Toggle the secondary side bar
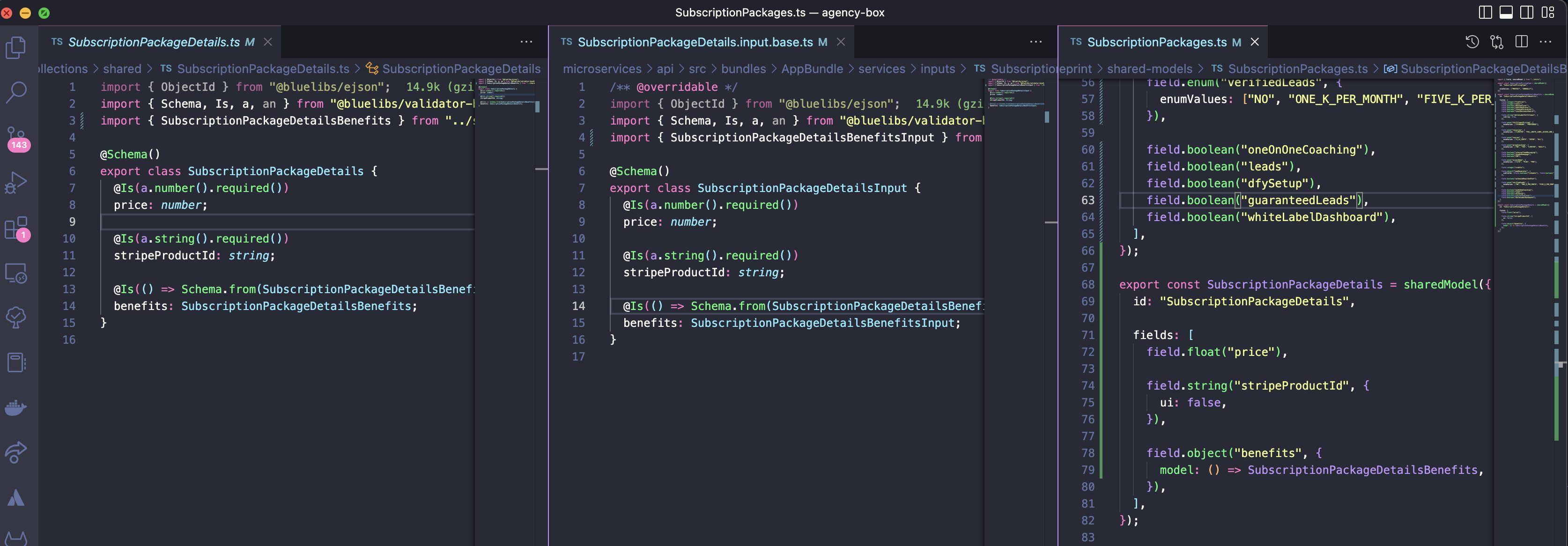This screenshot has height=546, width=1568. point(1528,12)
